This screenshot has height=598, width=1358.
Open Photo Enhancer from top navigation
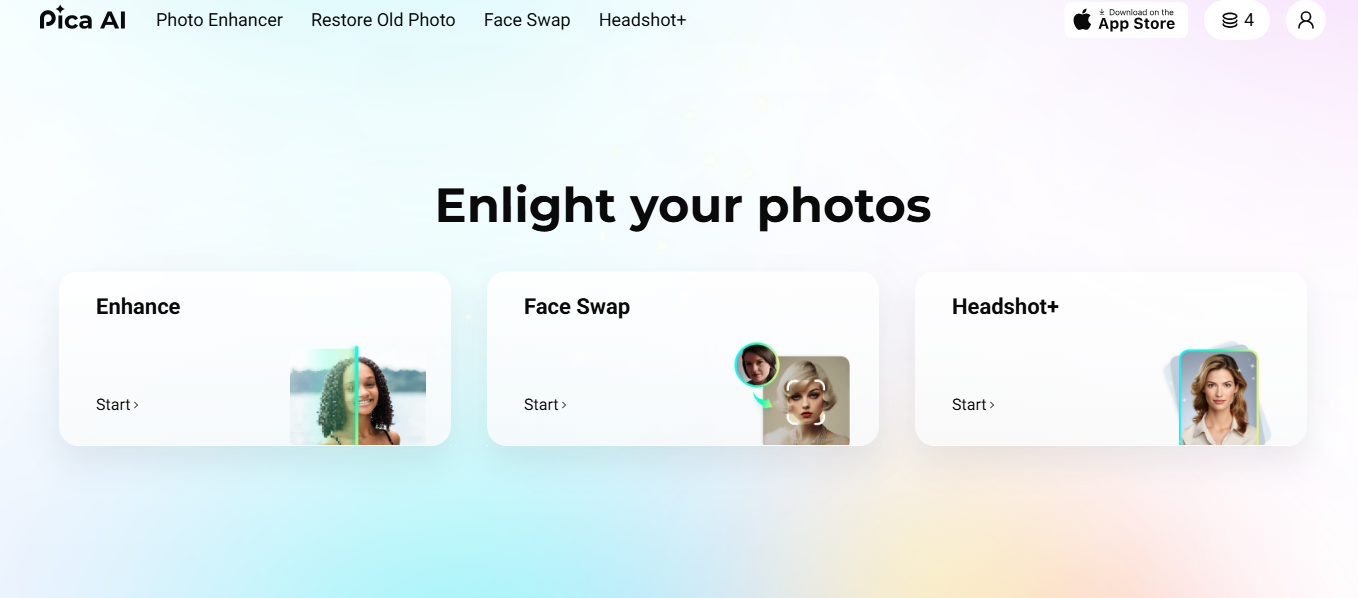tap(219, 20)
